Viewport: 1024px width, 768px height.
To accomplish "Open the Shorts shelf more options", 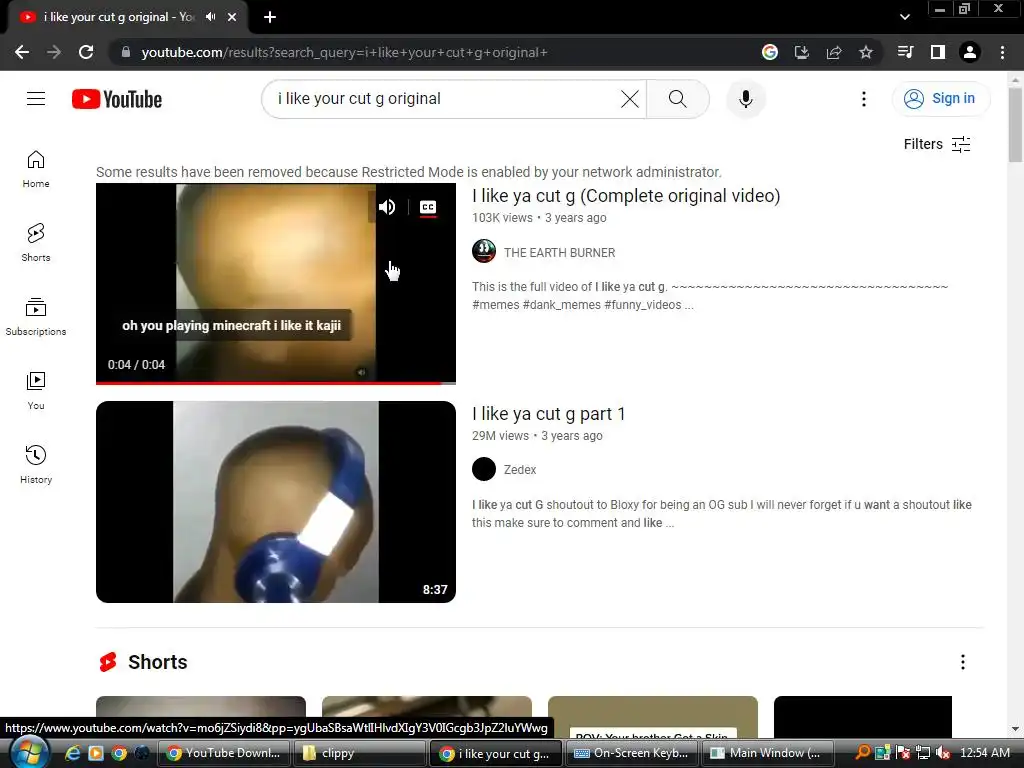I will click(962, 662).
